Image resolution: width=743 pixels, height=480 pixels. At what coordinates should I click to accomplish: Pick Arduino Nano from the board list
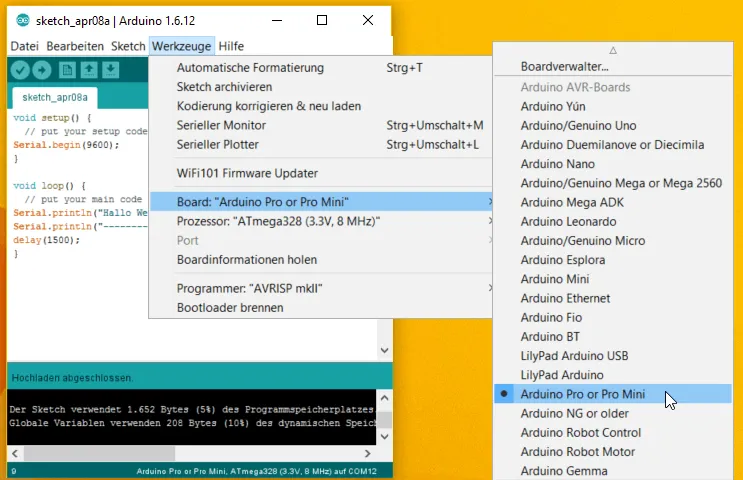pos(557,164)
